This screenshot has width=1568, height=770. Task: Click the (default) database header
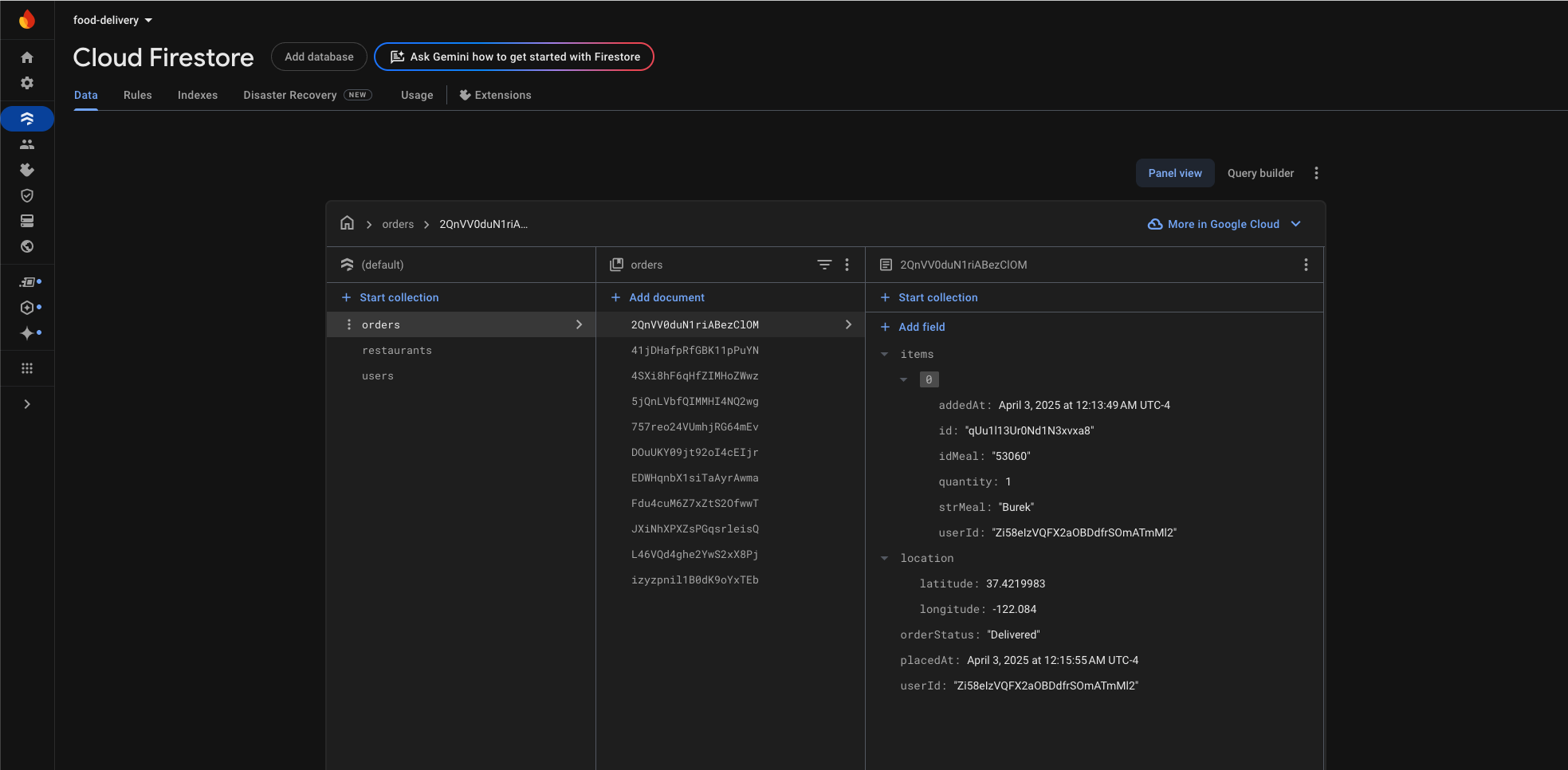click(383, 265)
